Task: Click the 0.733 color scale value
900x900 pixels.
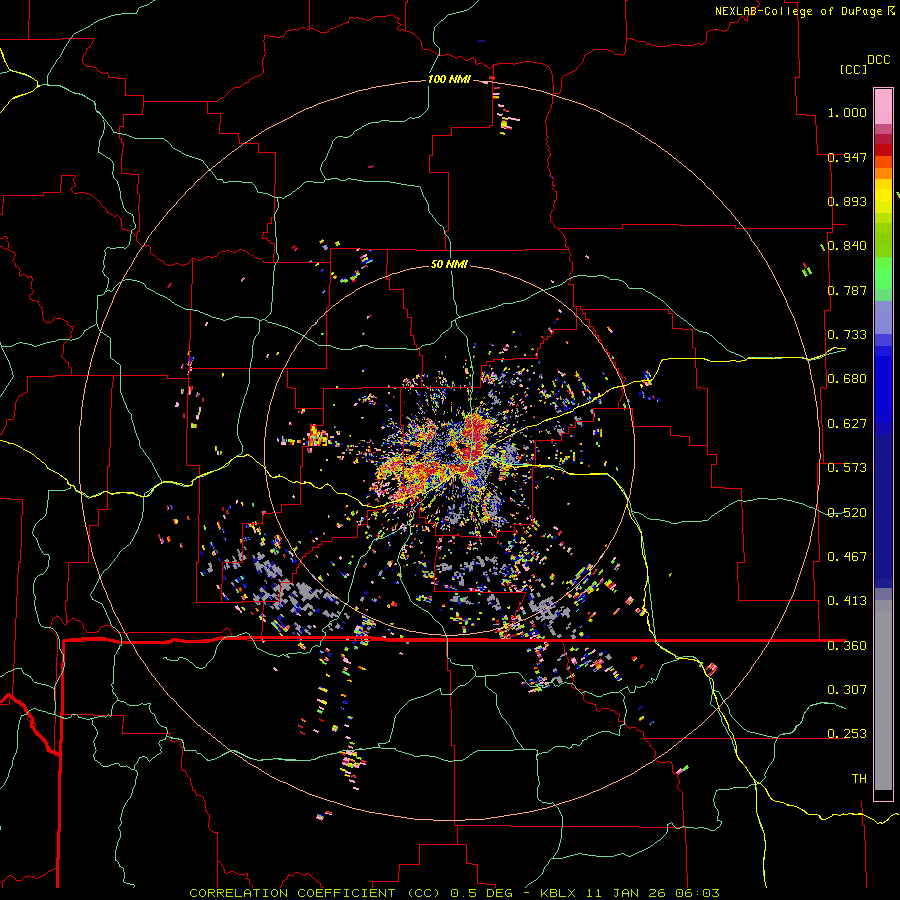Action: [847, 334]
